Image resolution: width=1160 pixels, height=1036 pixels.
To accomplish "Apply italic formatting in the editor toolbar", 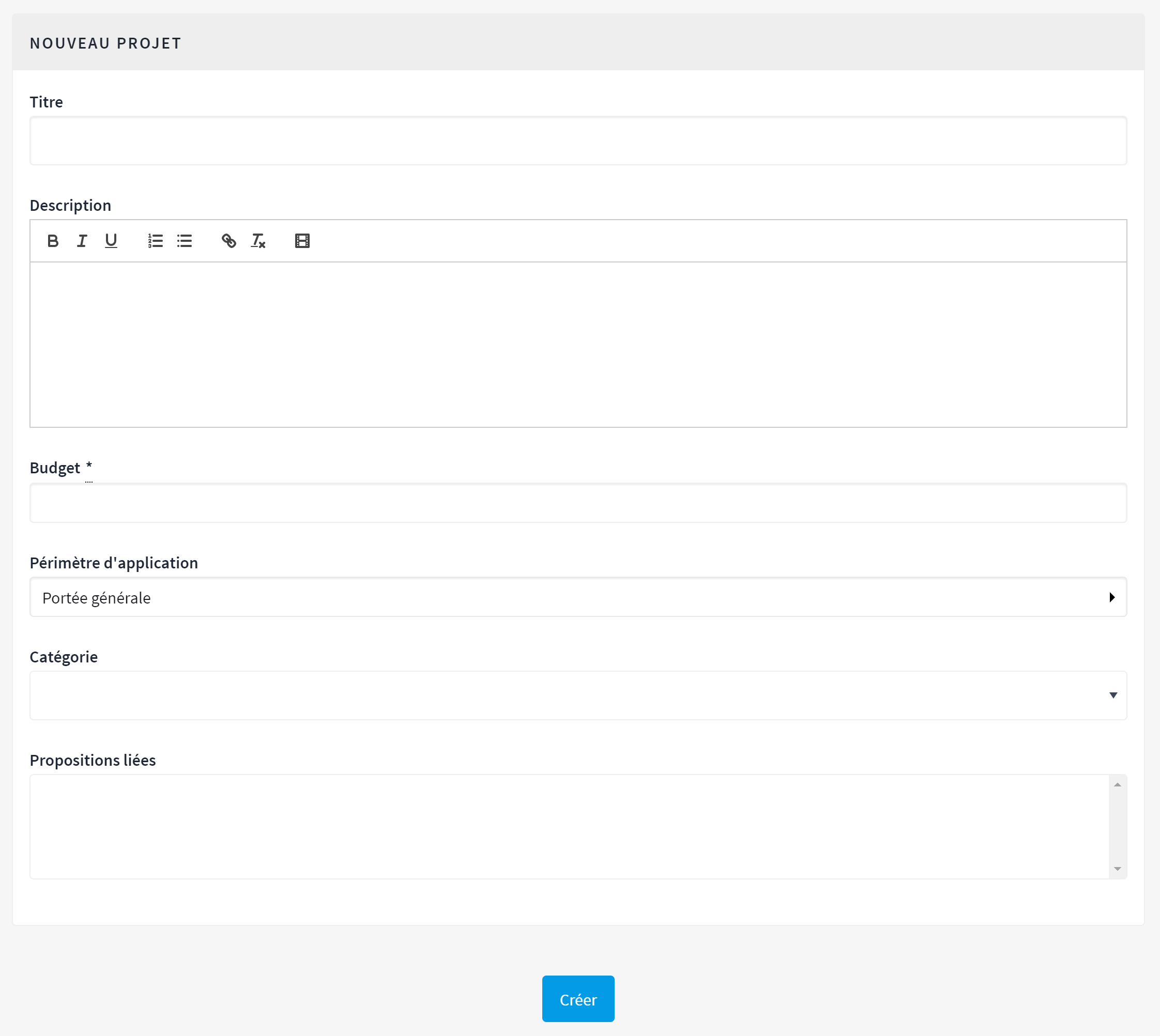I will (82, 241).
